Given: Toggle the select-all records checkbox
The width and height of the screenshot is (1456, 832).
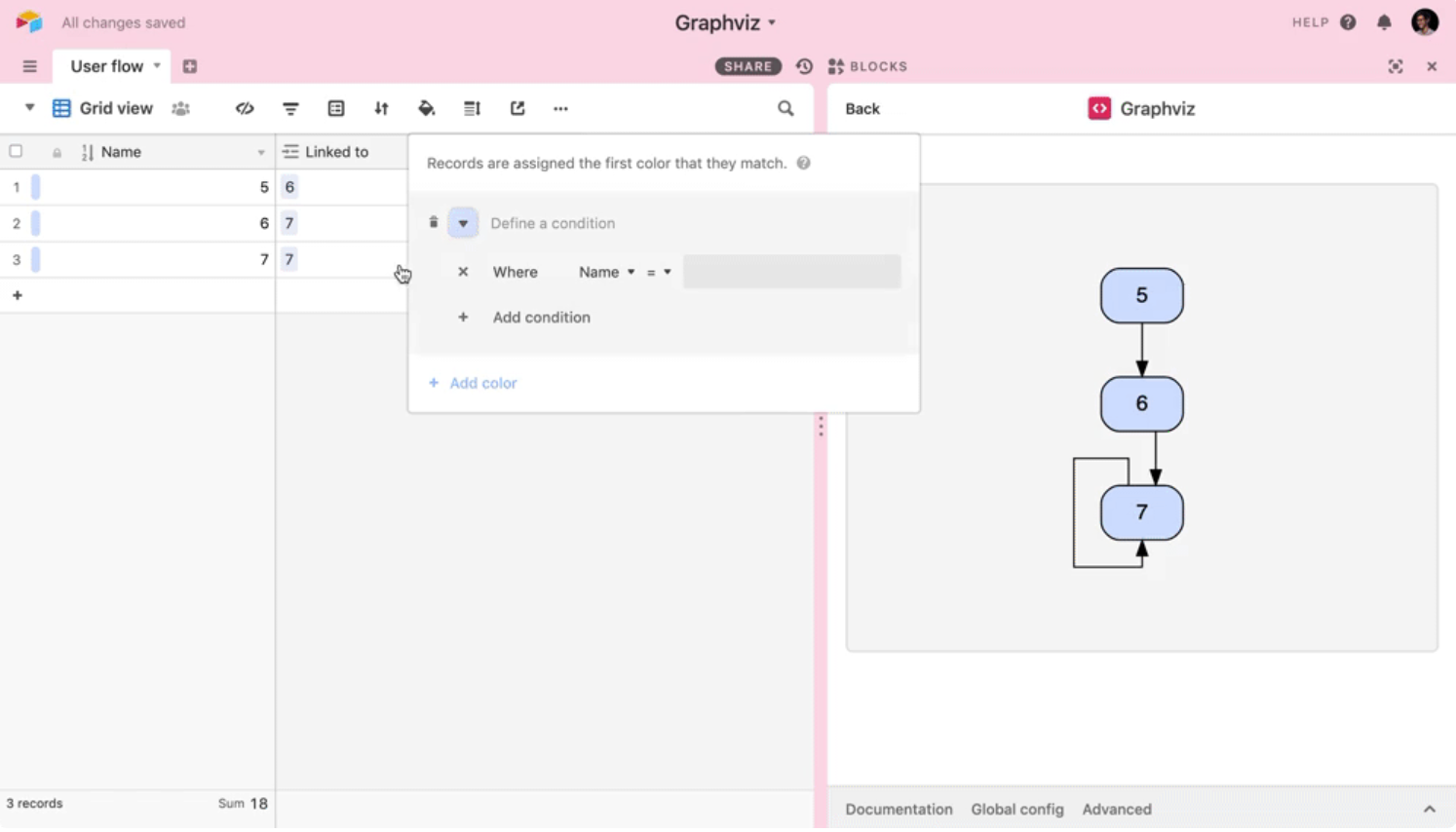Looking at the screenshot, I should (16, 152).
